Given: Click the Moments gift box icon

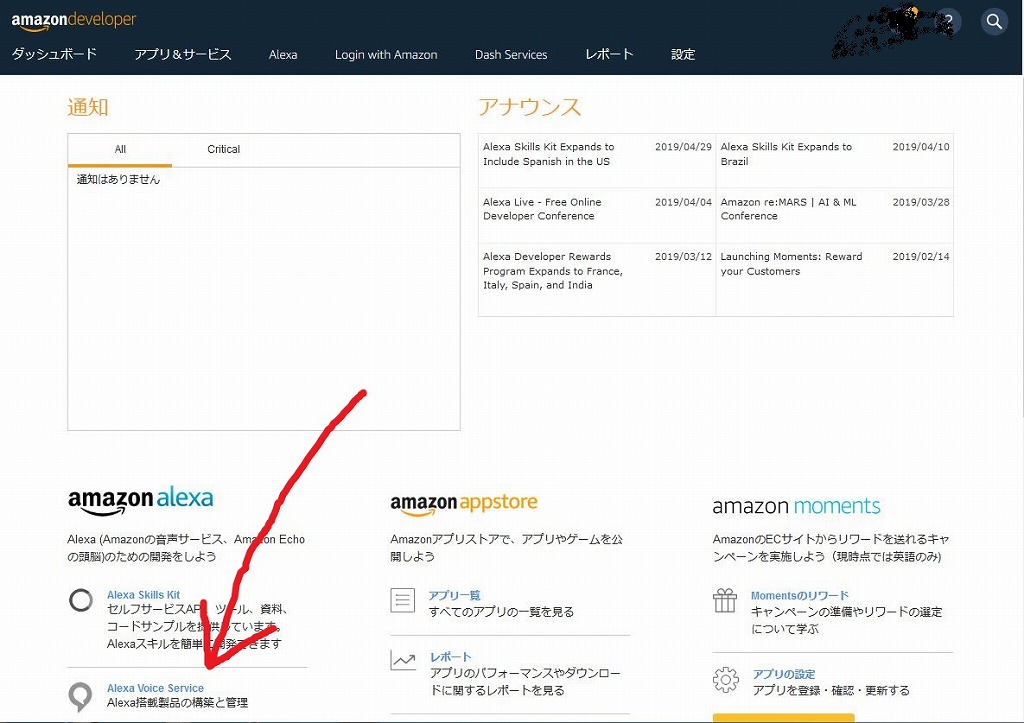Looking at the screenshot, I should click(725, 600).
